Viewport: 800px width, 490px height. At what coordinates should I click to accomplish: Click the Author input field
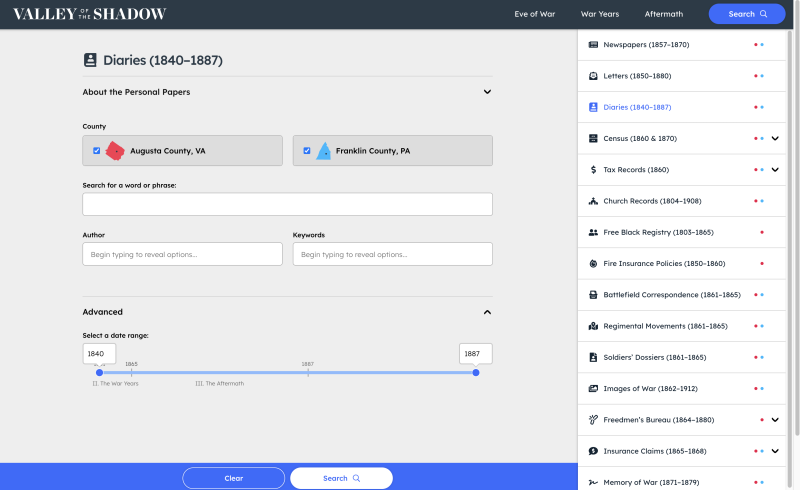click(182, 254)
